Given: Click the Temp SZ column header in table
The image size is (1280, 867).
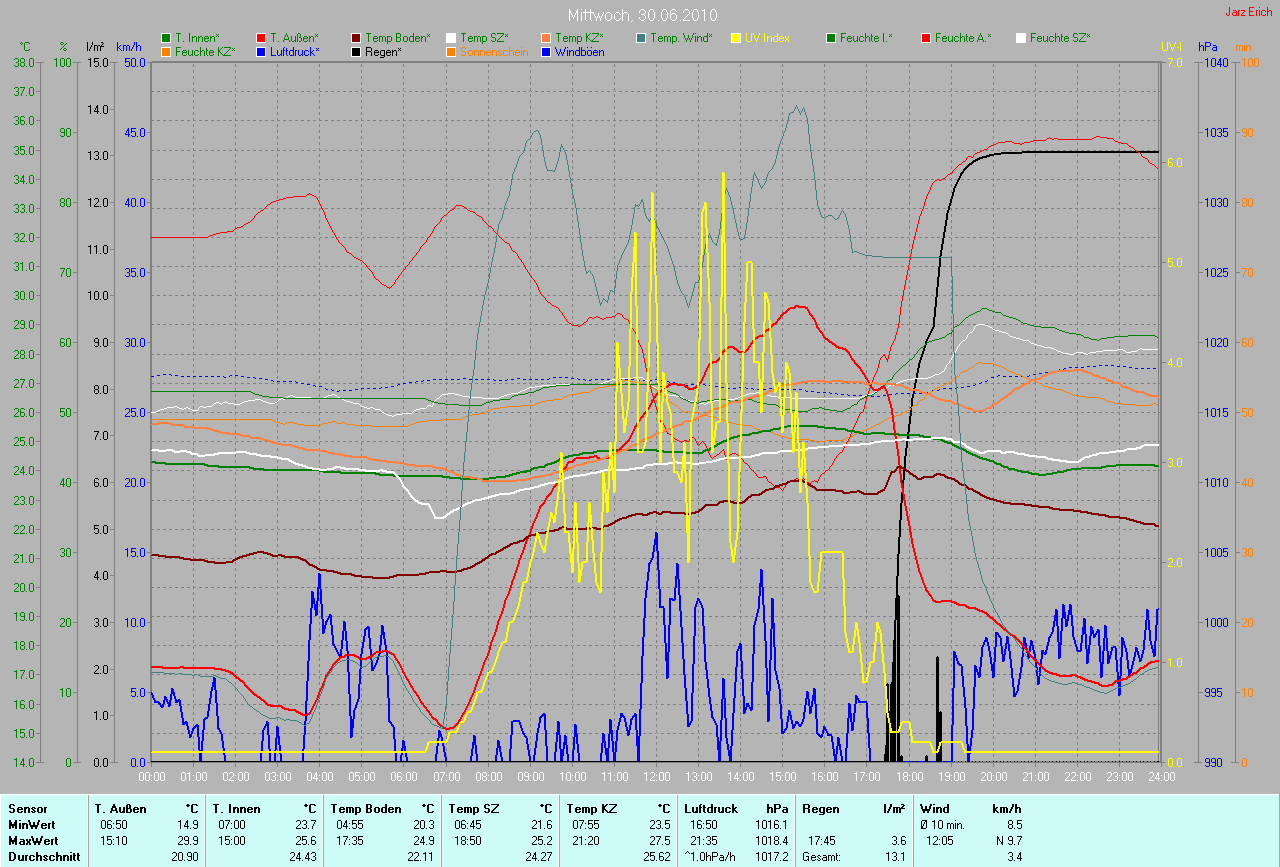Looking at the screenshot, I should click(x=473, y=808).
